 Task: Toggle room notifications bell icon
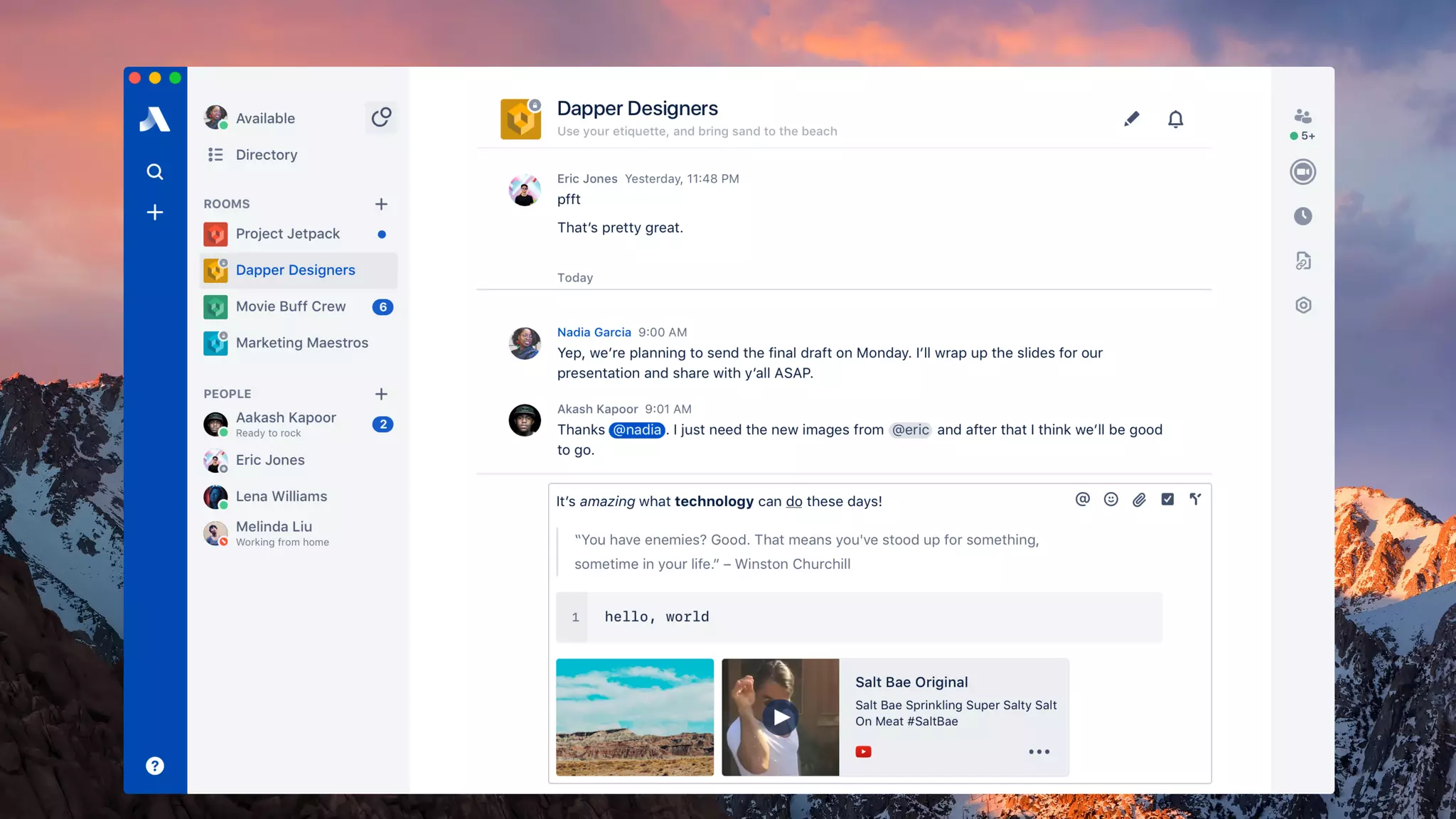[1175, 119]
